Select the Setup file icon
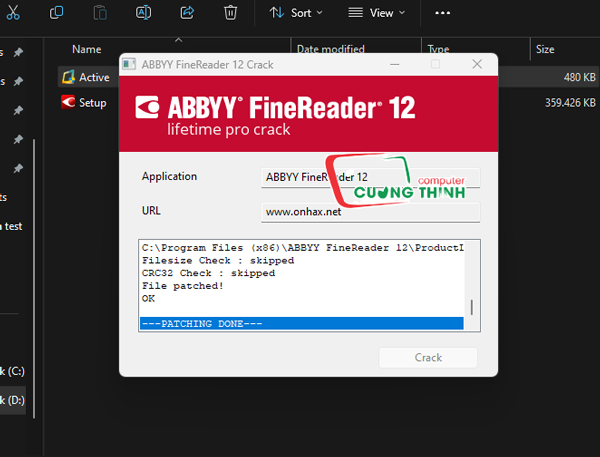The width and height of the screenshot is (600, 457). point(68,102)
